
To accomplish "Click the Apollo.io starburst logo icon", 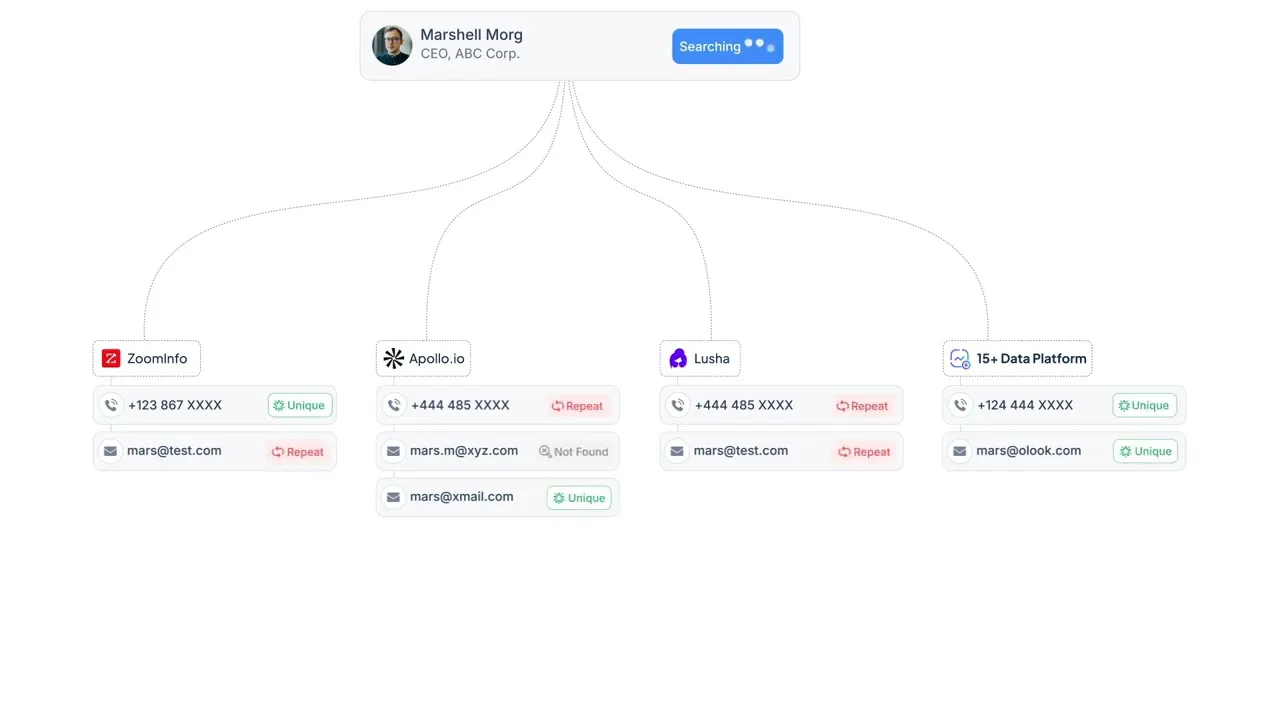I will (394, 358).
